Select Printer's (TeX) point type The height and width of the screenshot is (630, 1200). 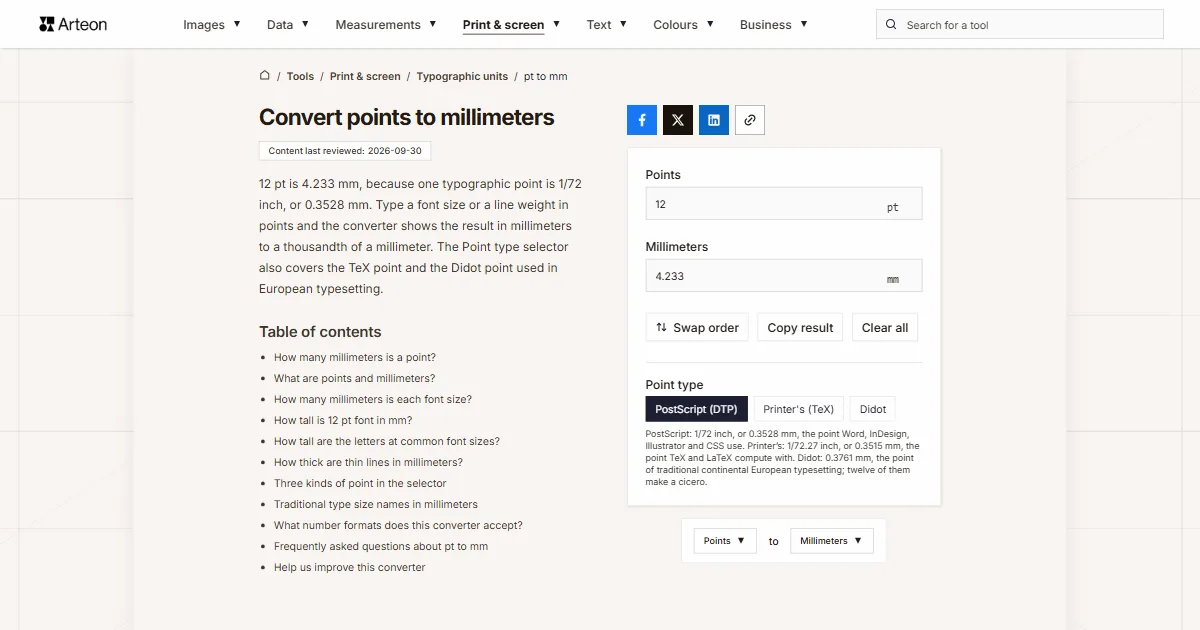[798, 409]
